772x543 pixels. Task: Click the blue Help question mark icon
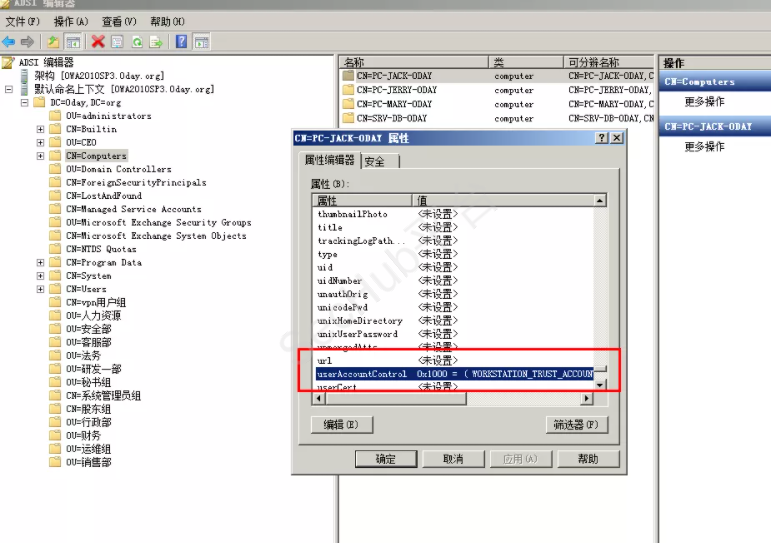point(181,41)
